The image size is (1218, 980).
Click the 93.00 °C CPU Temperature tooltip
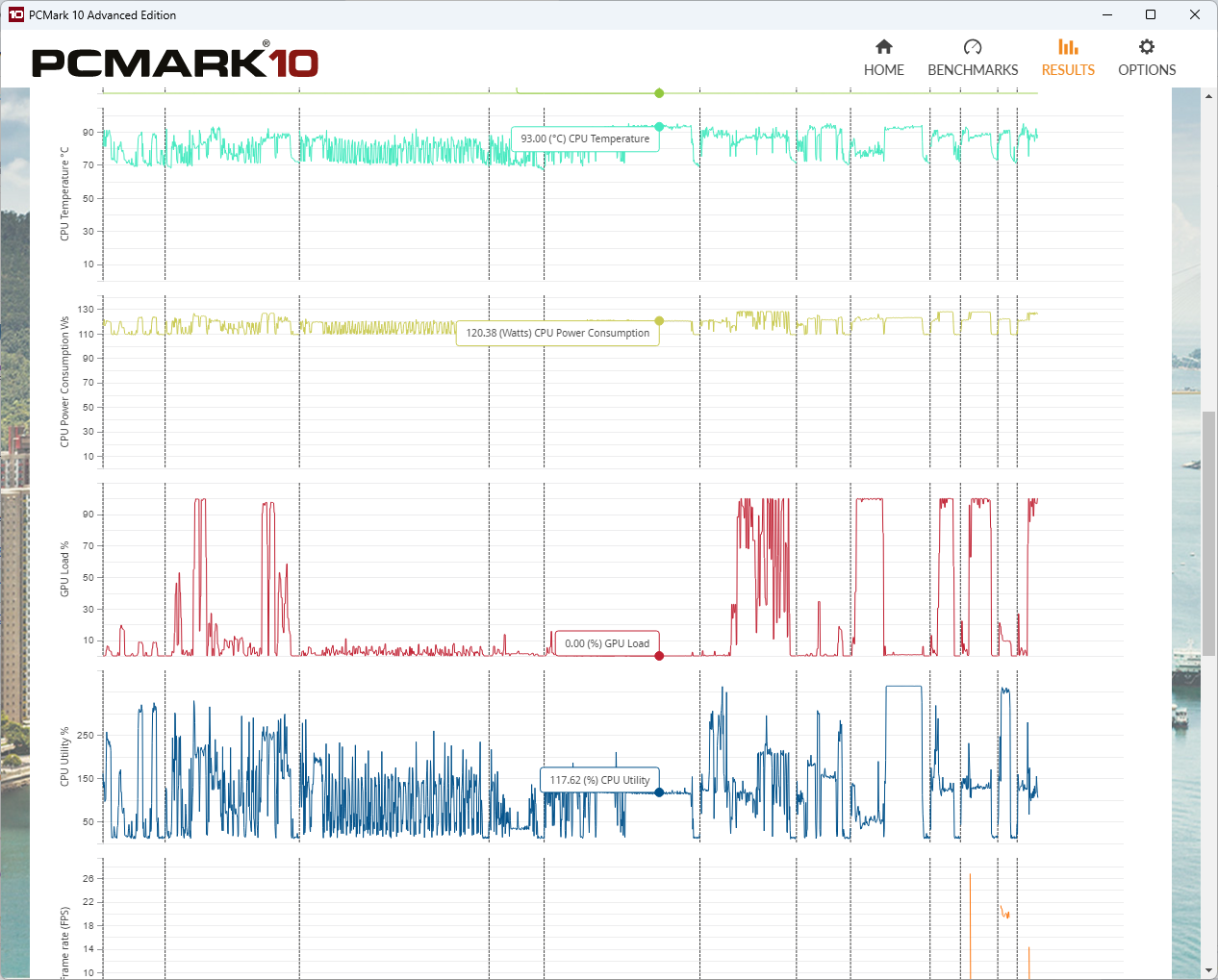pos(585,139)
